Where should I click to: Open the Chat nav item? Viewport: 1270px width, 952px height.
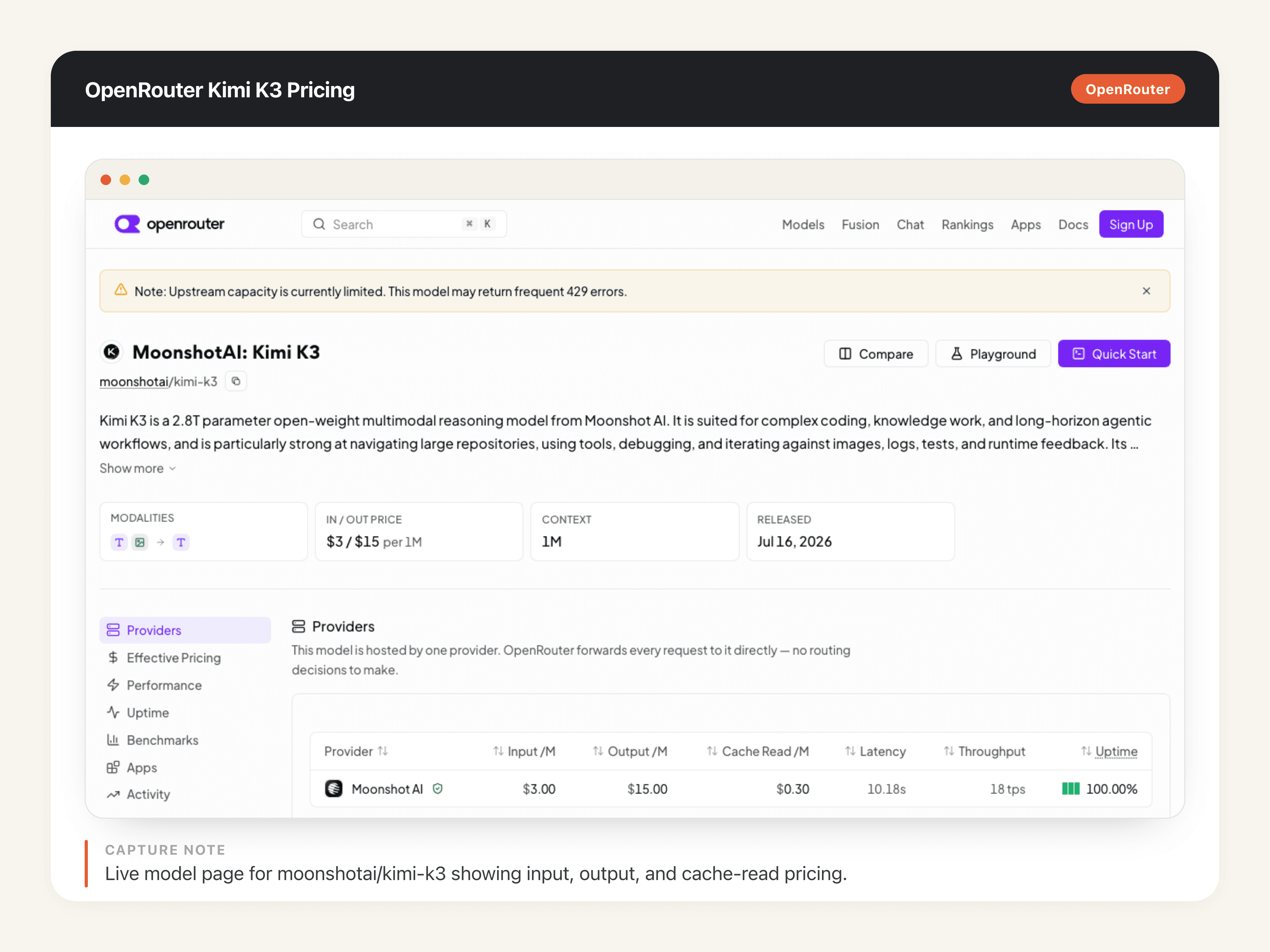click(x=910, y=224)
